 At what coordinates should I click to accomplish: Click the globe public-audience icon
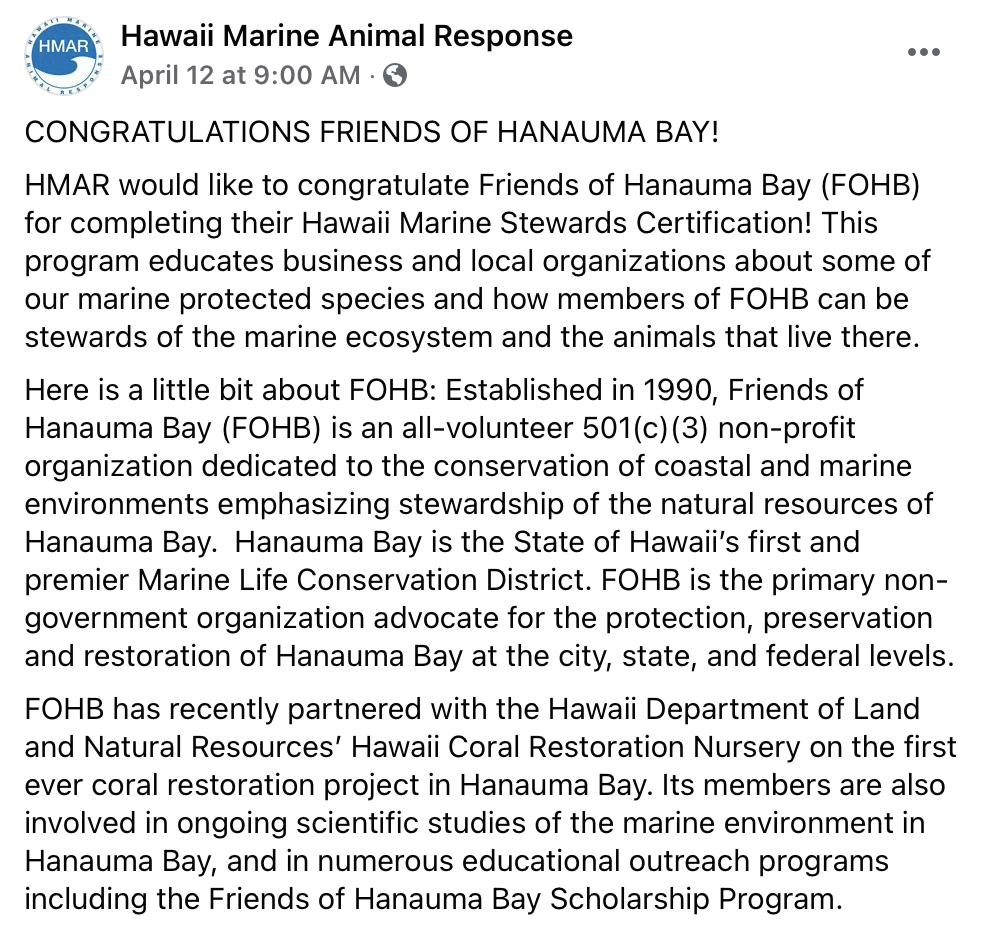pos(395,76)
